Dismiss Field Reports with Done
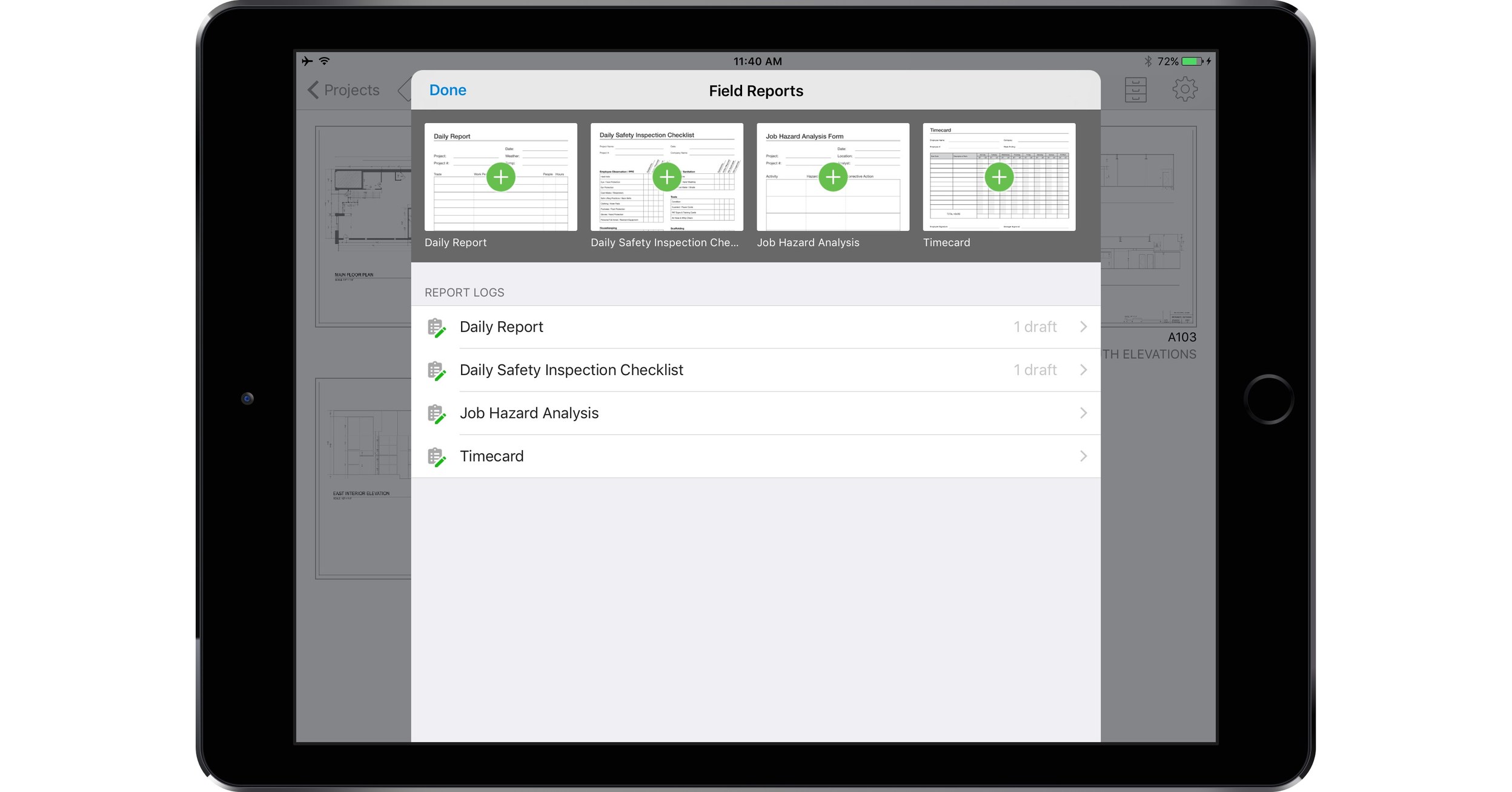The height and width of the screenshot is (792, 1512). tap(448, 90)
